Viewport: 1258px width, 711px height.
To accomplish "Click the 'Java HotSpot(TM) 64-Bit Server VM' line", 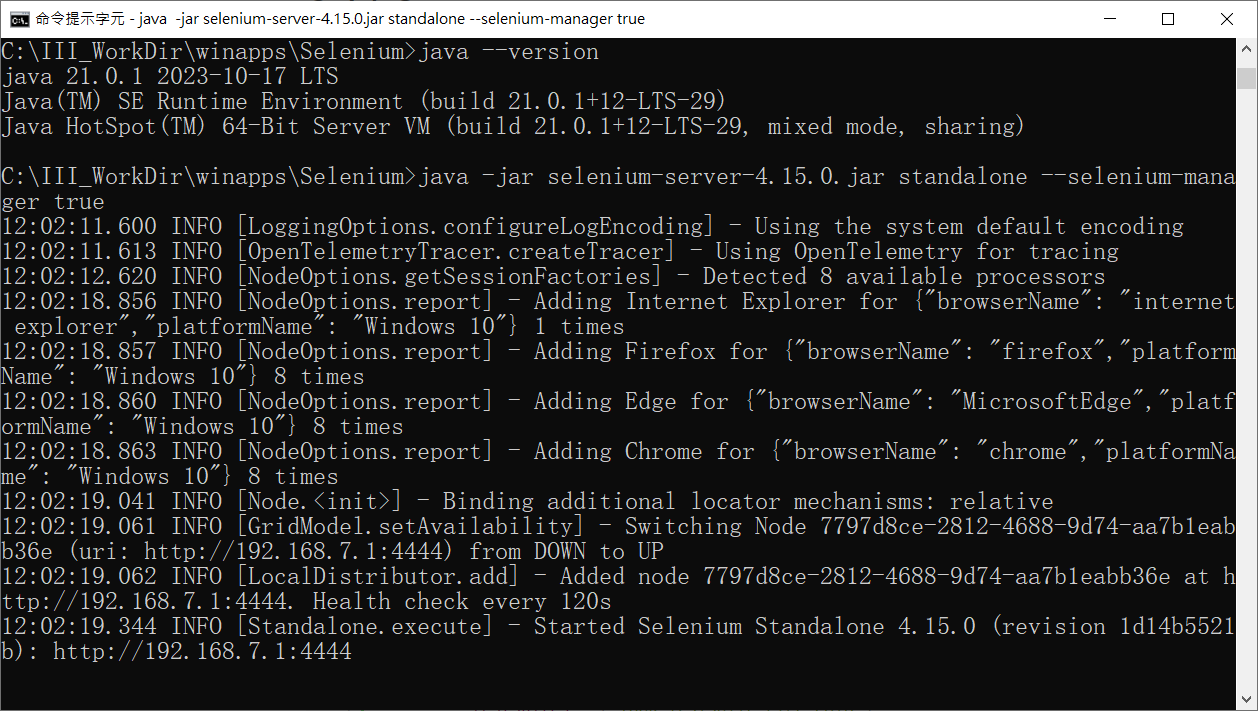I will point(218,126).
